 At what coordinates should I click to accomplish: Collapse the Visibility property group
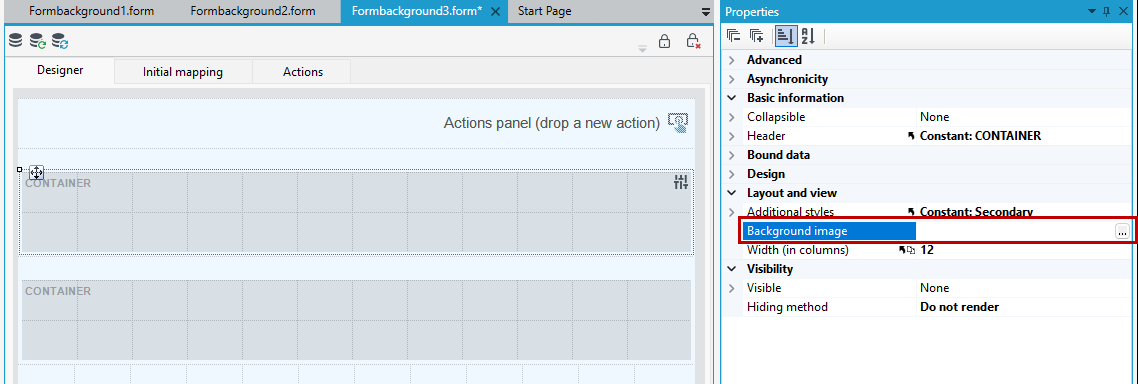click(x=732, y=269)
